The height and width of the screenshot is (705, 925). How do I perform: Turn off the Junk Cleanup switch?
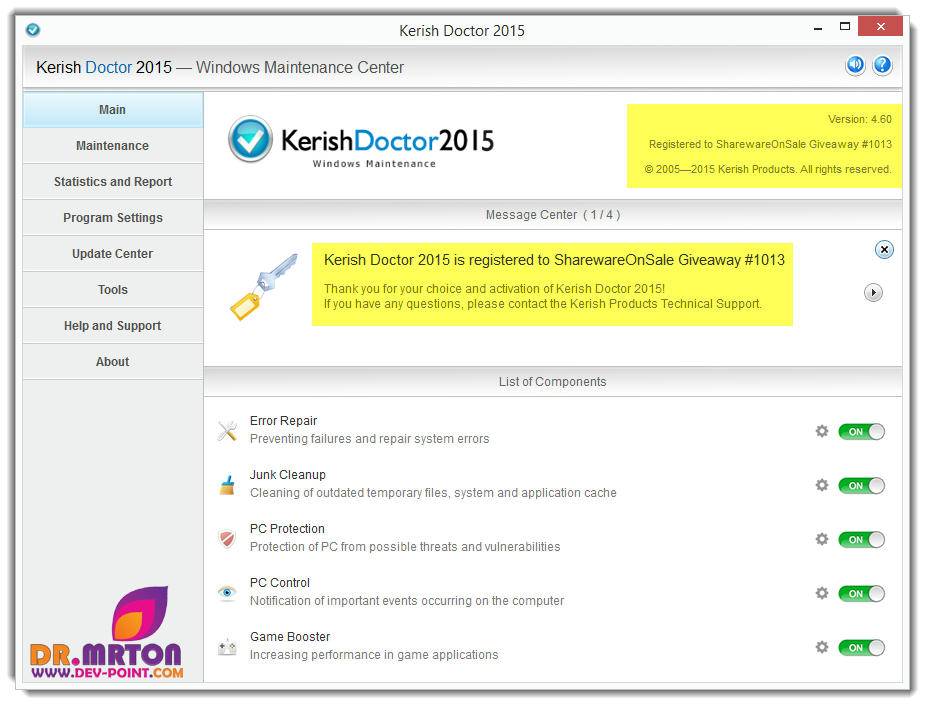point(861,486)
